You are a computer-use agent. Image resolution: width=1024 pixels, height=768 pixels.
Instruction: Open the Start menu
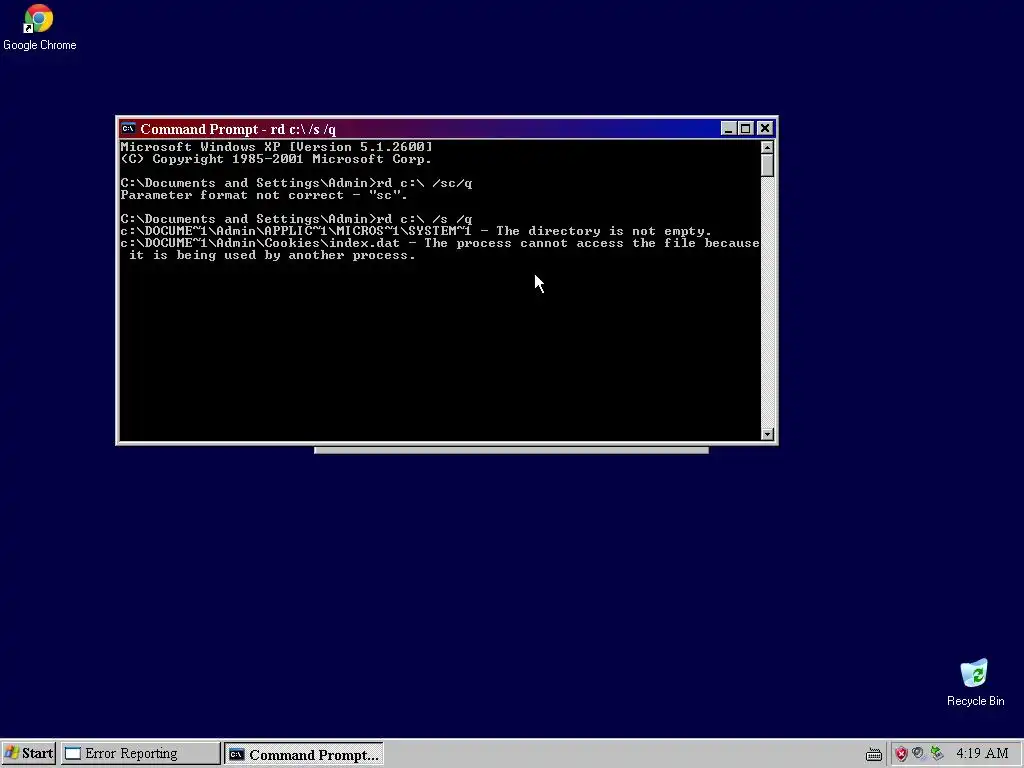pos(29,754)
